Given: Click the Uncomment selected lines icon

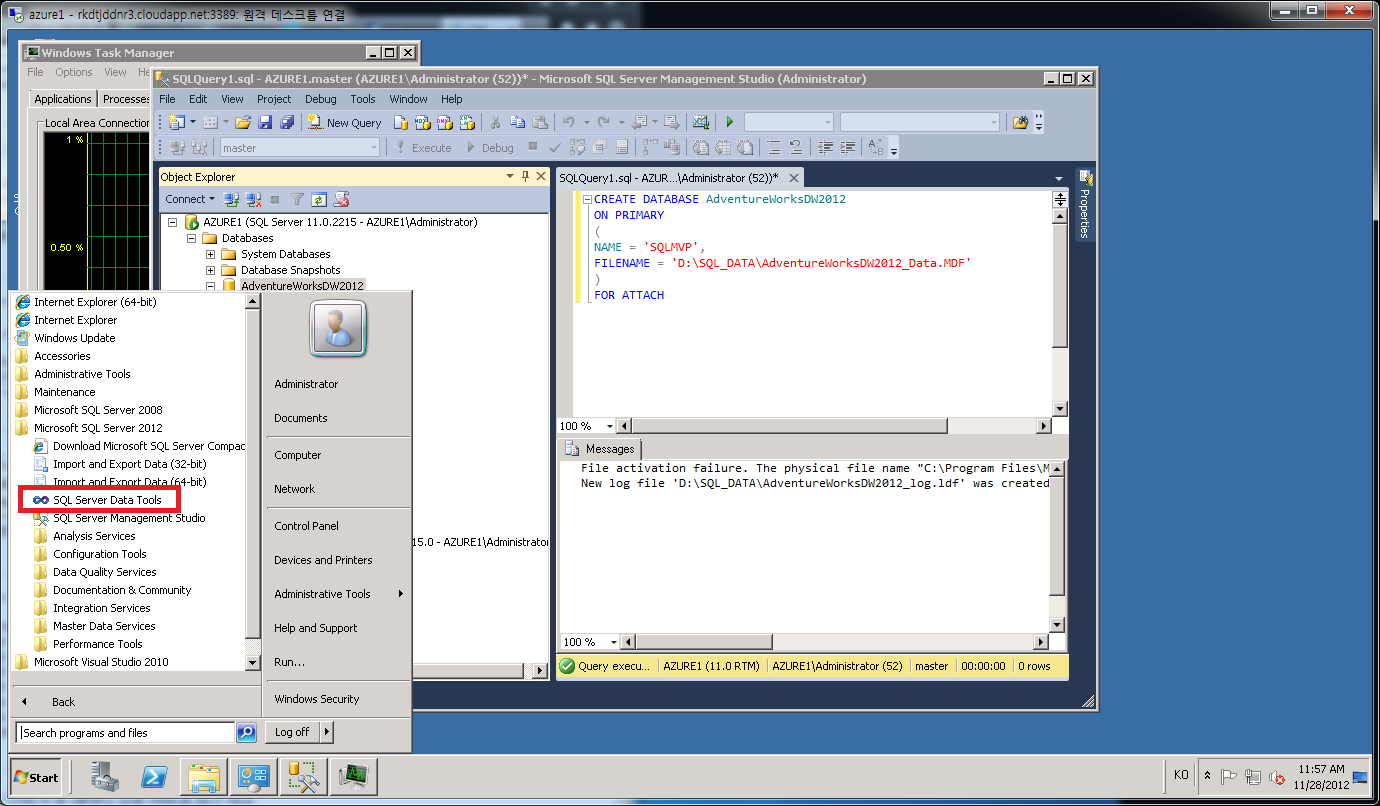Looking at the screenshot, I should pos(795,147).
